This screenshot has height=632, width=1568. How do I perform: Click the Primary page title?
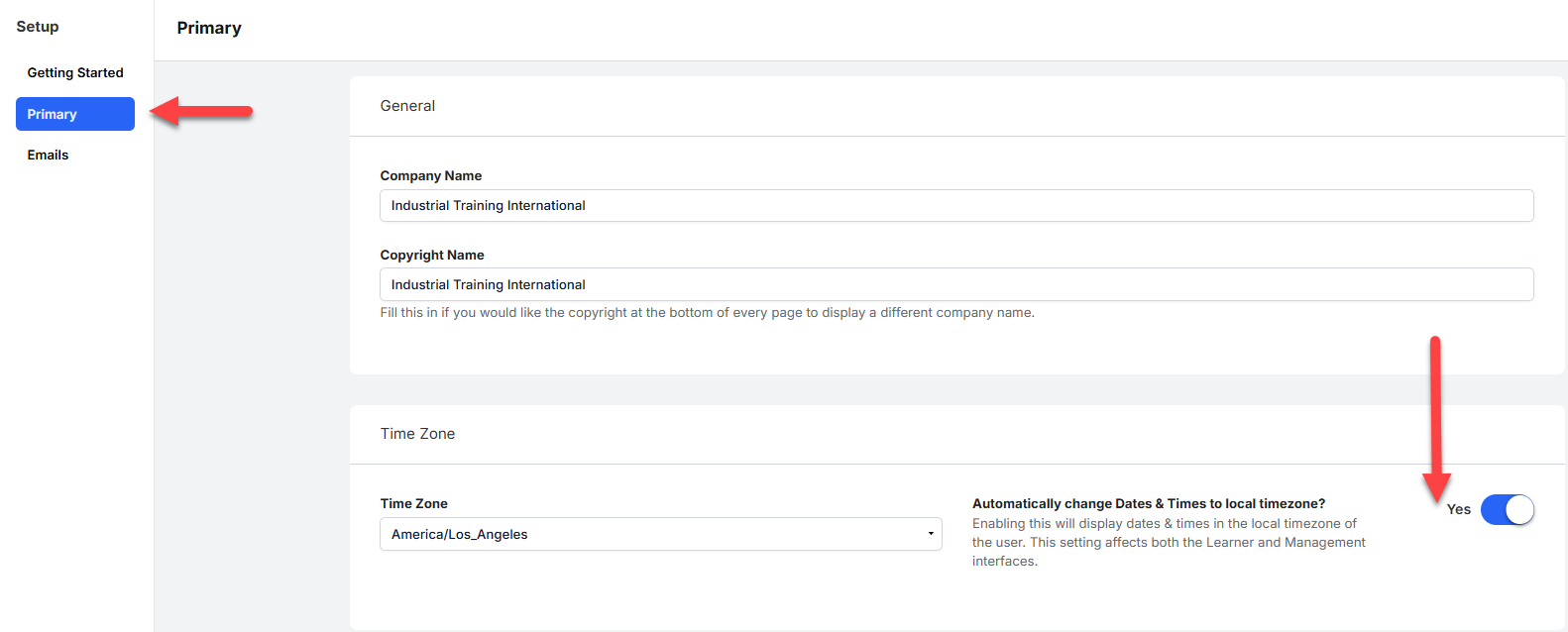tap(209, 28)
